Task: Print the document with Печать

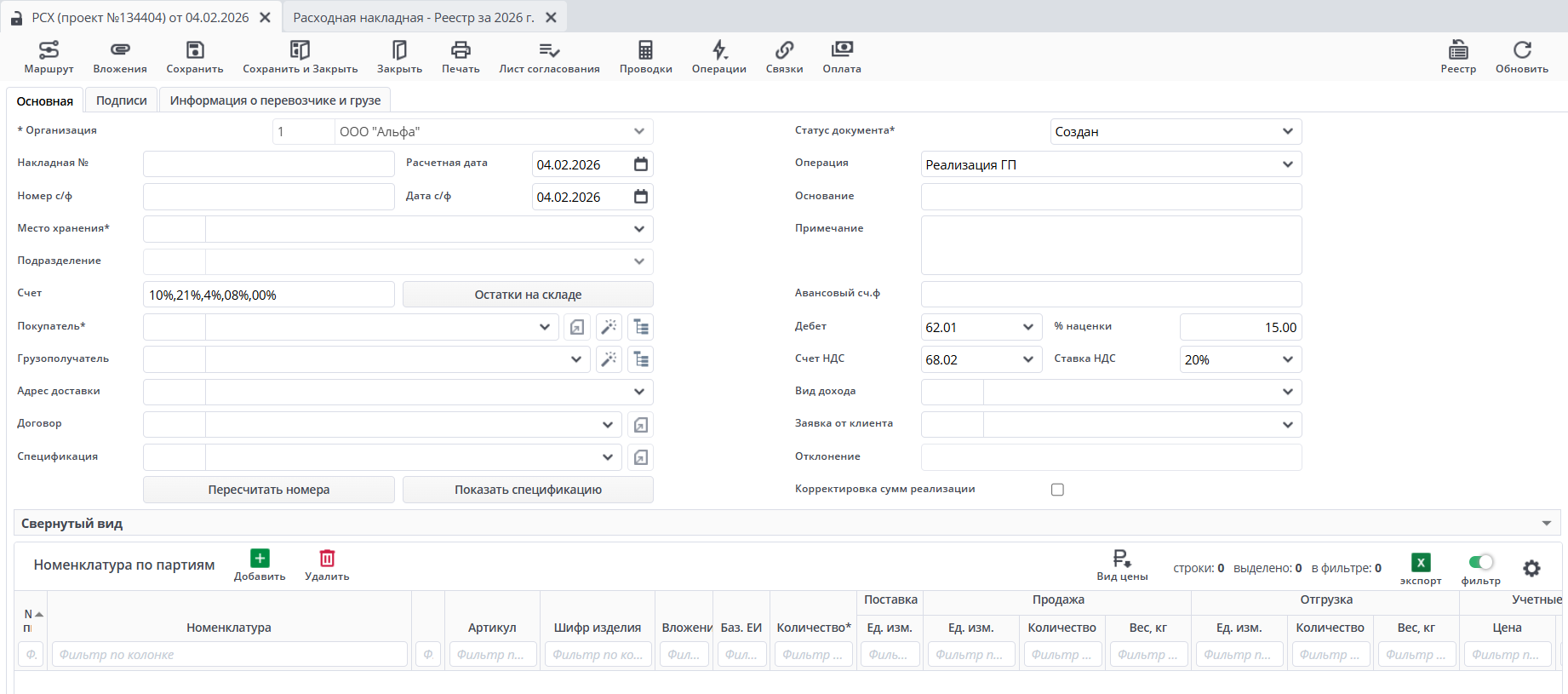Action: [461, 50]
